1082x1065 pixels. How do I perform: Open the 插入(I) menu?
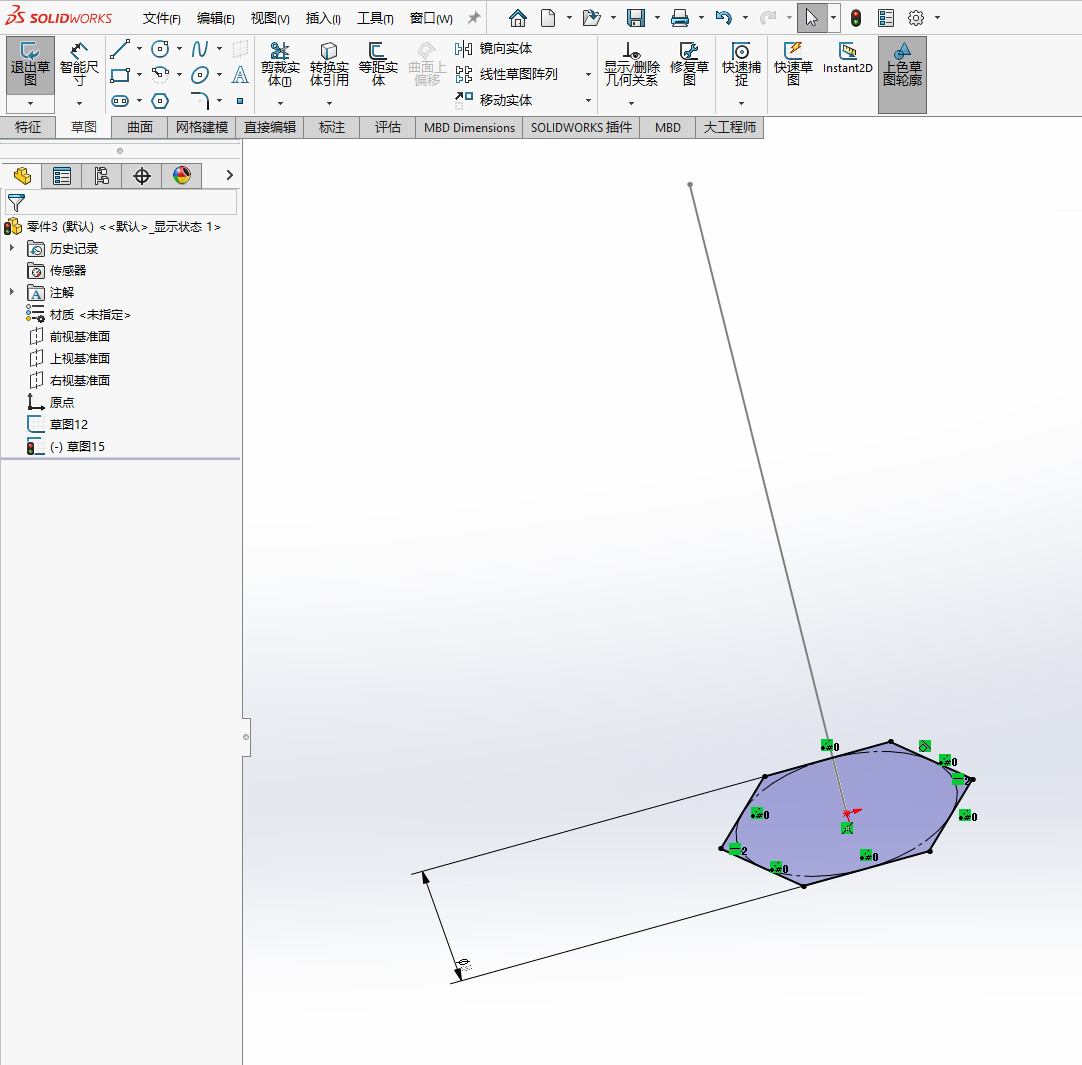pos(322,18)
